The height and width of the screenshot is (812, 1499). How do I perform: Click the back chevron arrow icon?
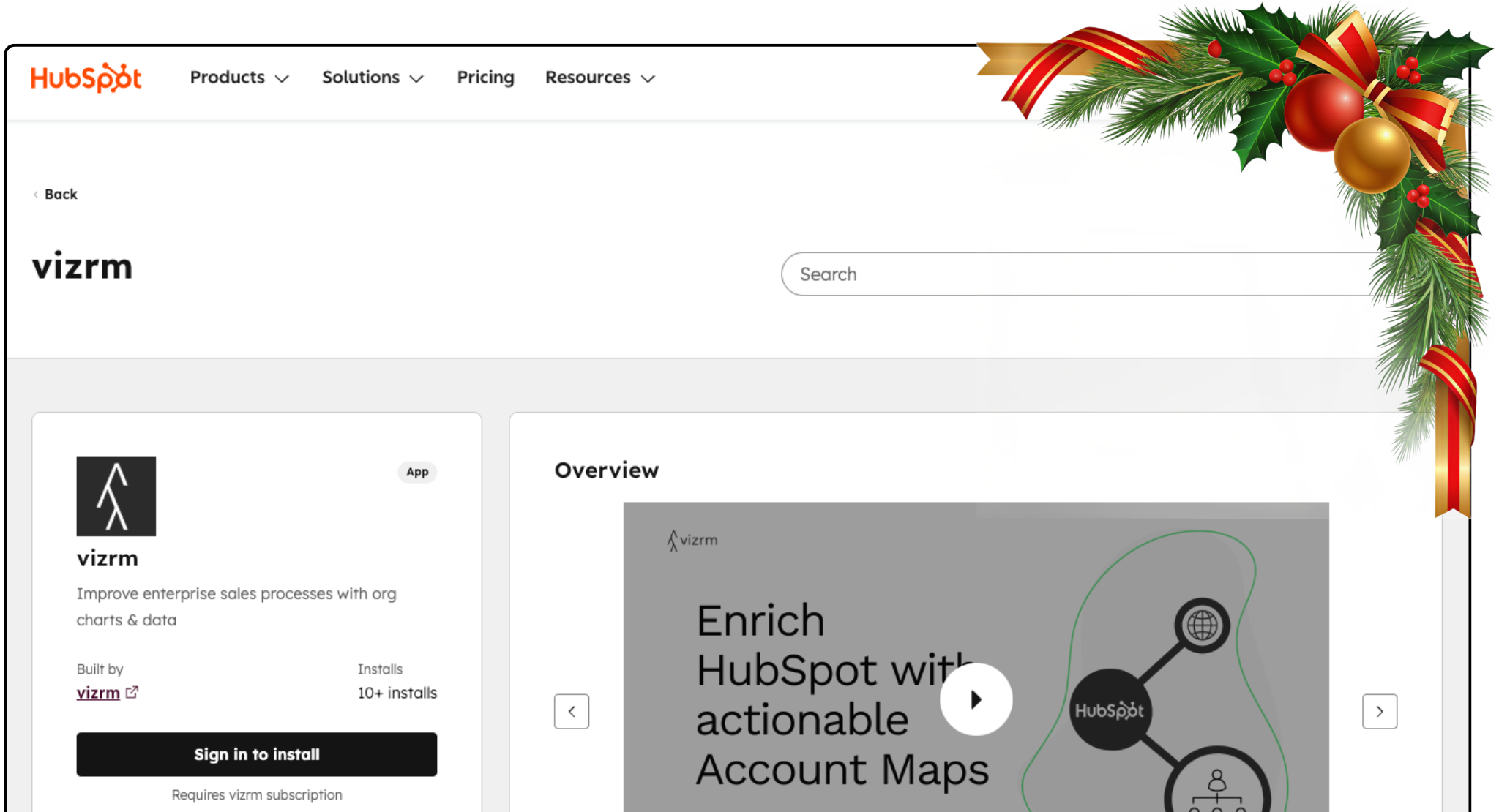pos(35,195)
